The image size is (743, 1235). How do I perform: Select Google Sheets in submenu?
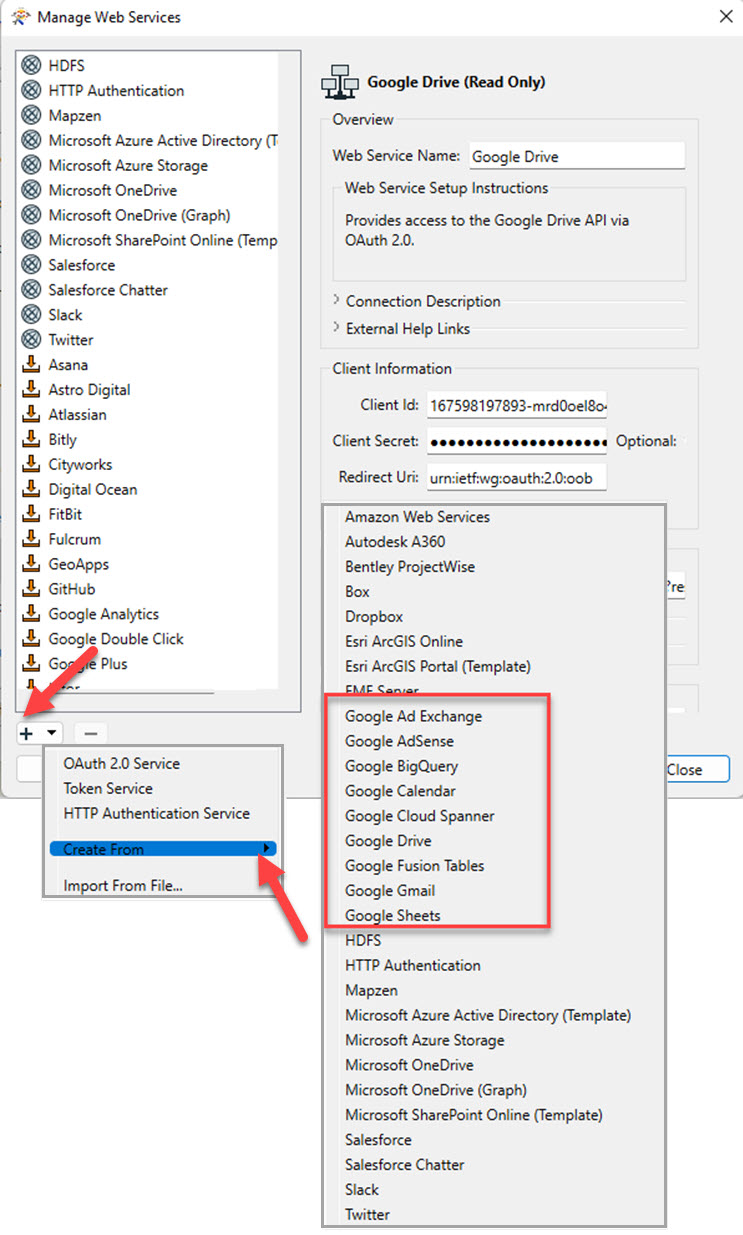[x=393, y=915]
